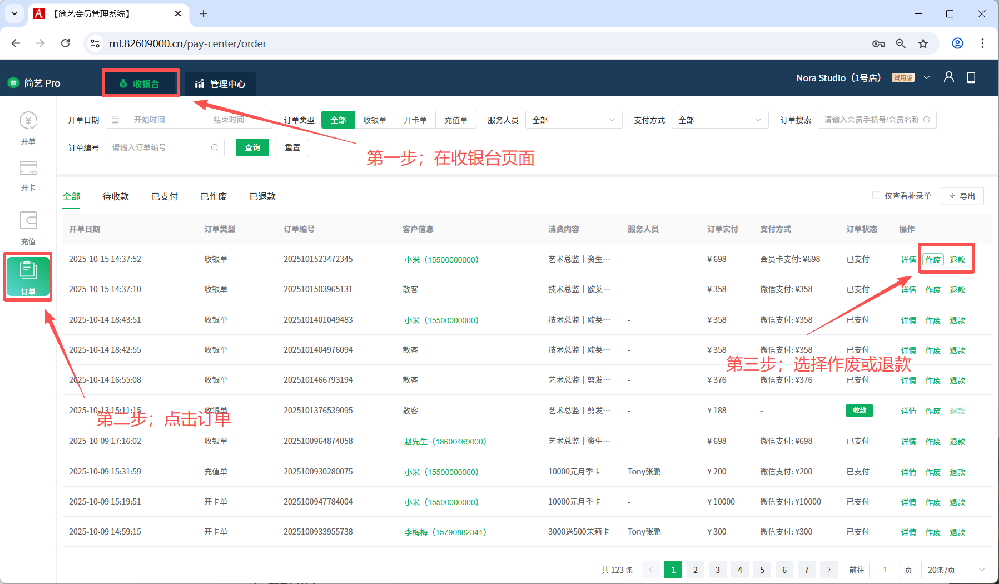Open customer 李梅梅 link
Screen dimensions: 999x584
point(445,532)
